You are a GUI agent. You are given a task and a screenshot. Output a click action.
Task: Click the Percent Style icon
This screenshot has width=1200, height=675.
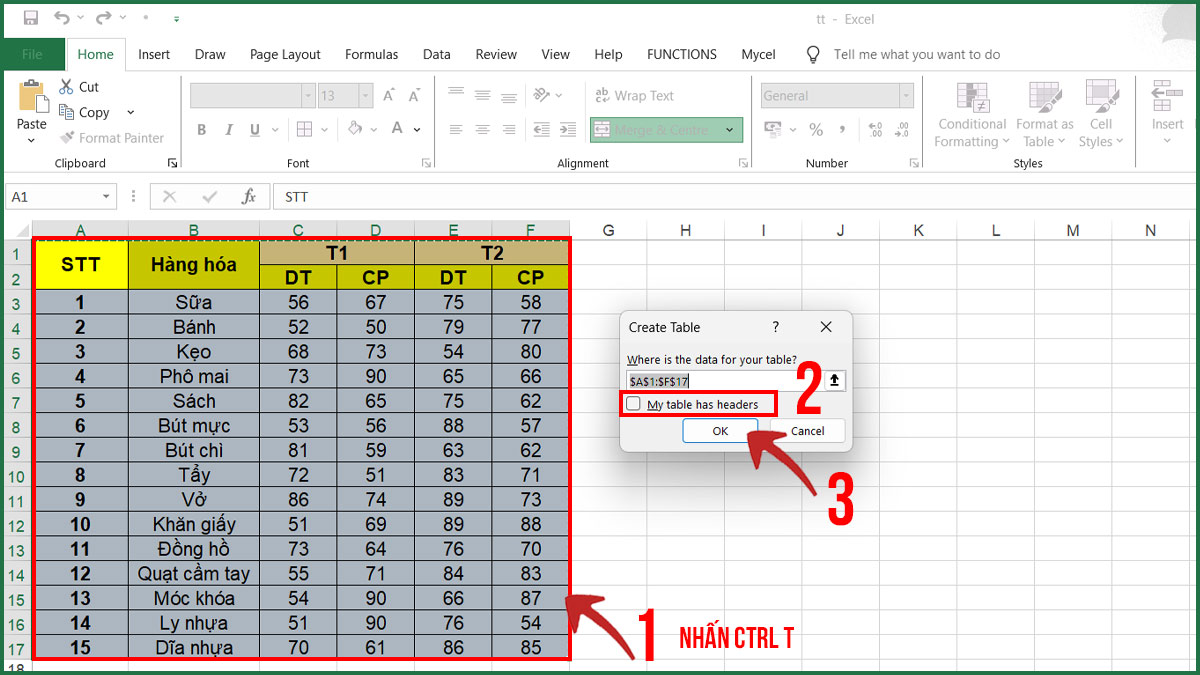[817, 130]
